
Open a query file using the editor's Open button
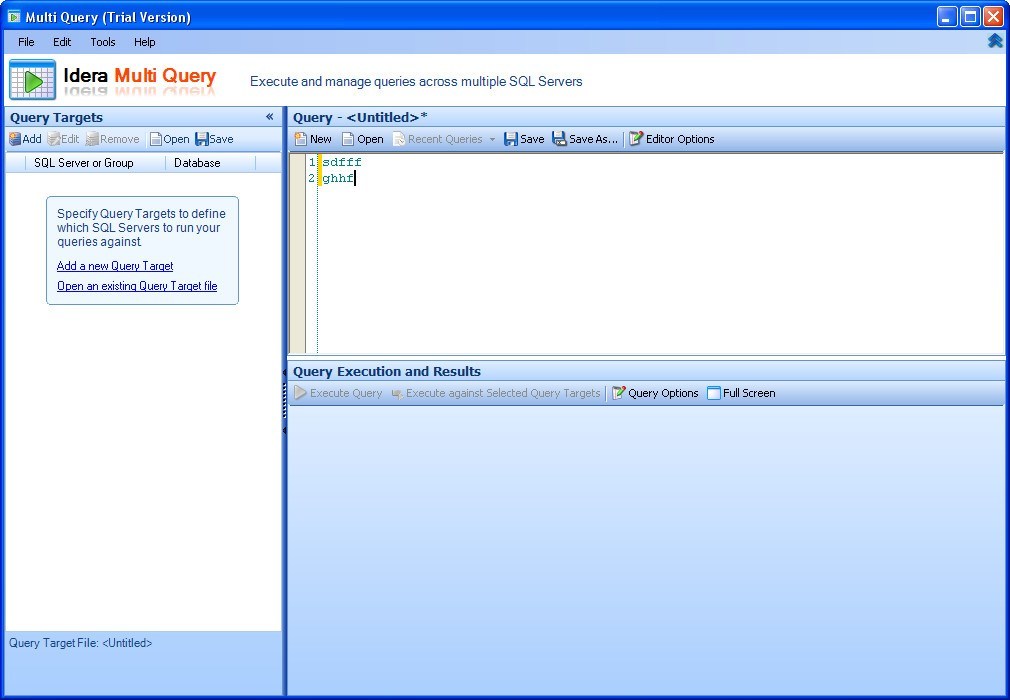coord(363,139)
